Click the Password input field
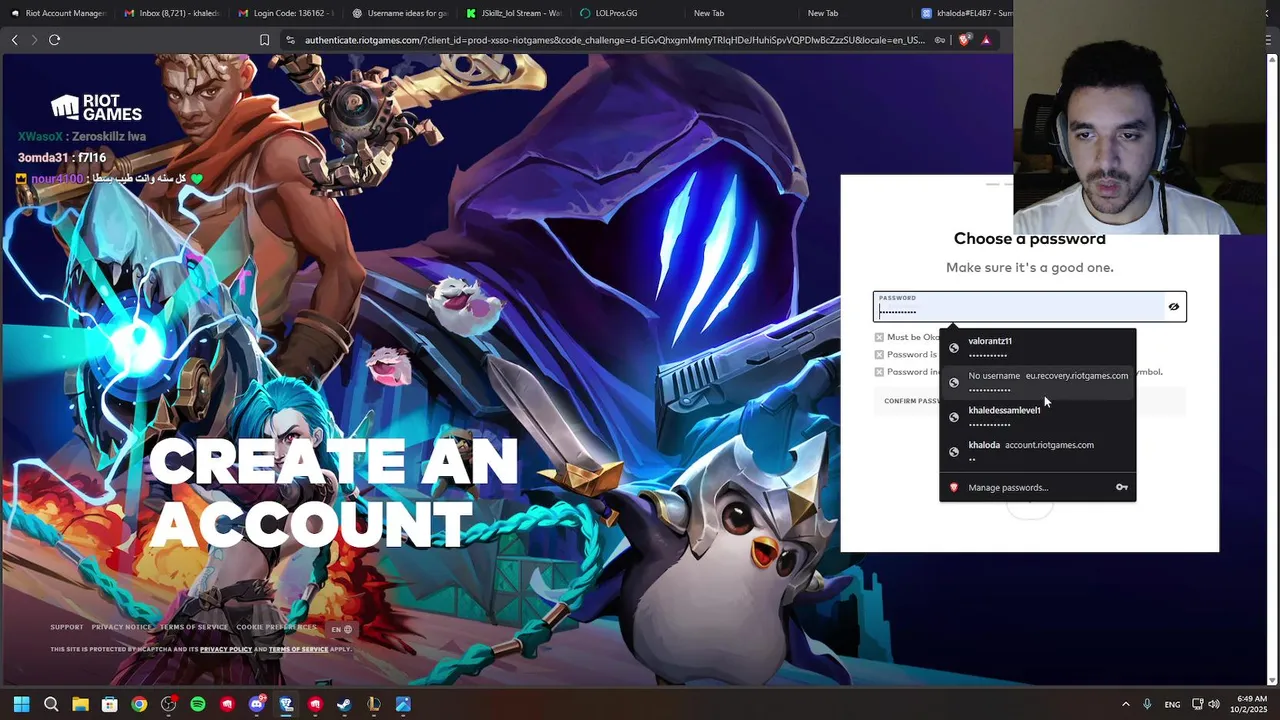This screenshot has height=720, width=1280. click(x=1029, y=307)
